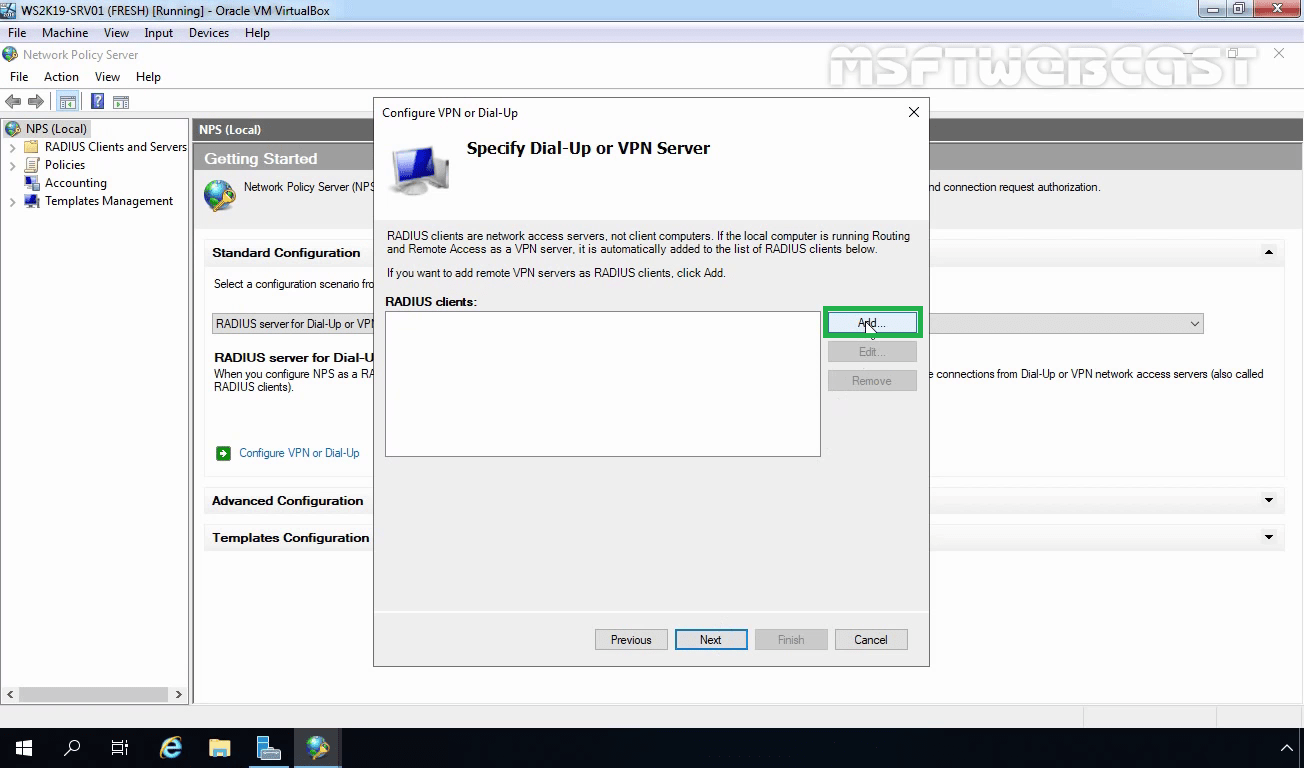Screen dimensions: 1304x768
Task: Click the Previous button
Action: pyautogui.click(x=631, y=640)
